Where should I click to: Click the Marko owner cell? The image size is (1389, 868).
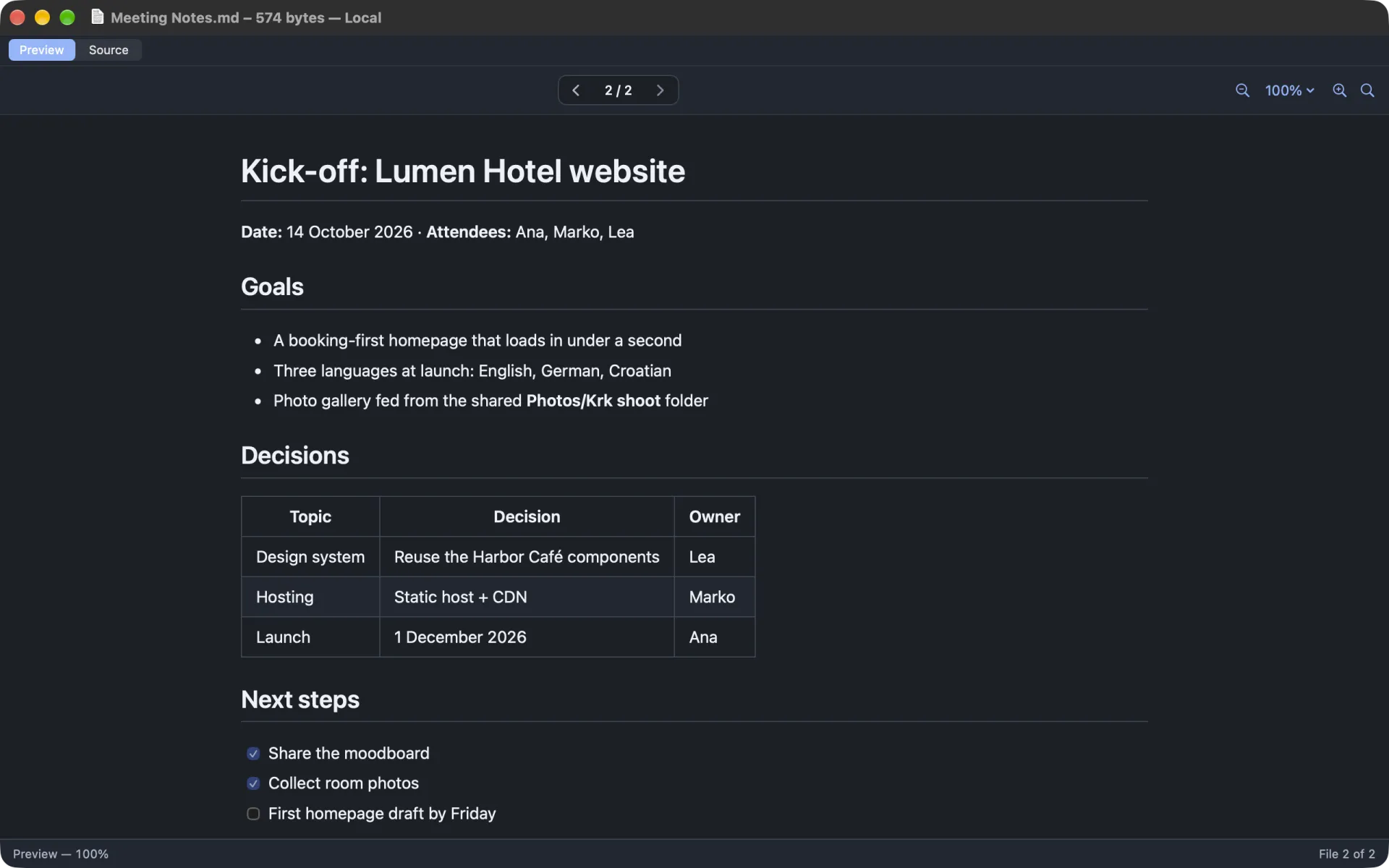(x=715, y=597)
